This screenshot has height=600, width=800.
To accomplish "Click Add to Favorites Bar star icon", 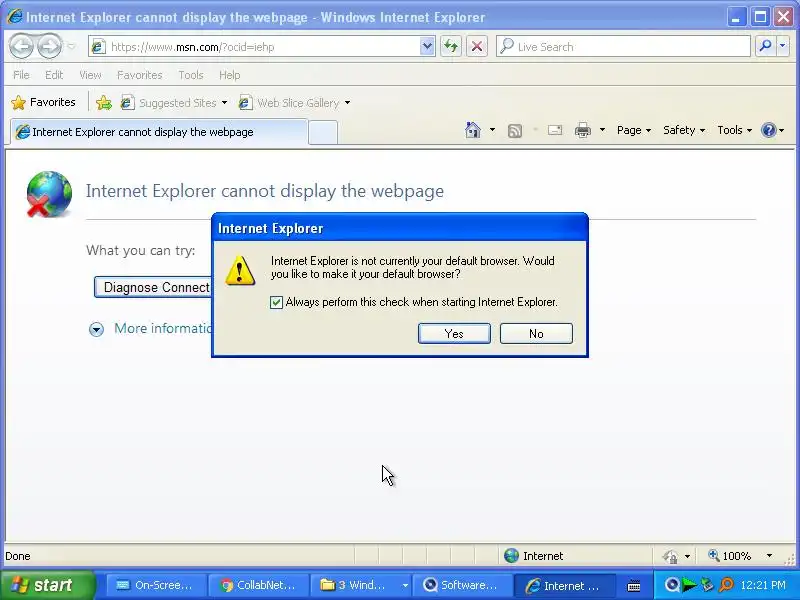I will (x=104, y=103).
